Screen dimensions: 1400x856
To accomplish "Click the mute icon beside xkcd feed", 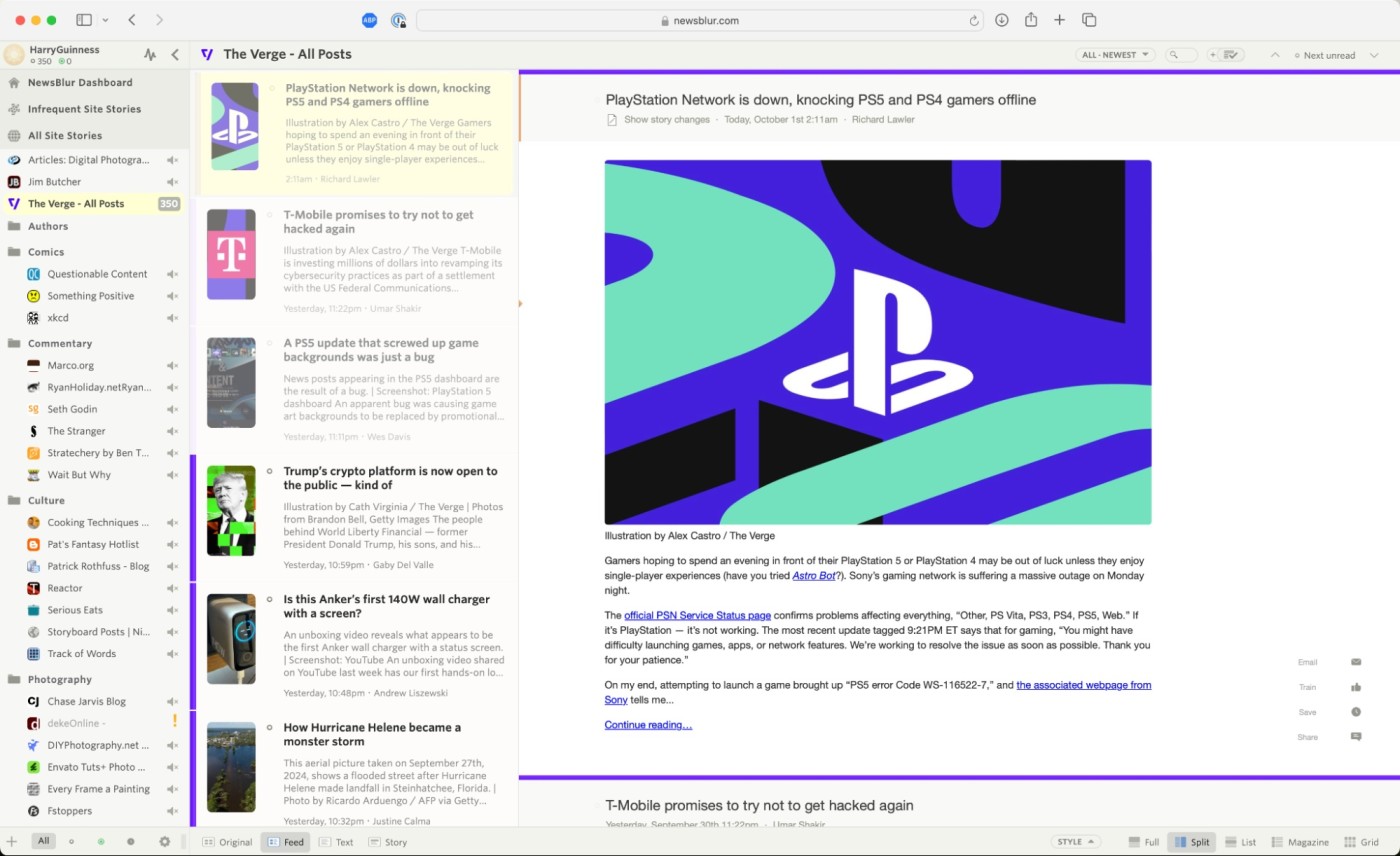I will tap(172, 318).
